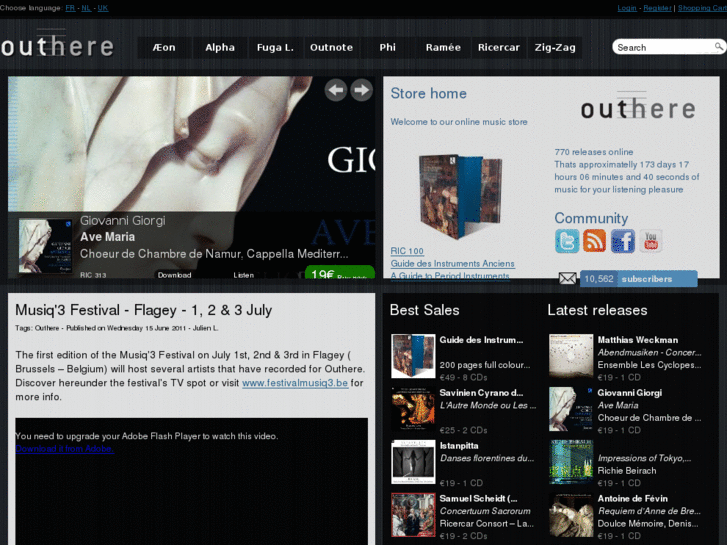
Task: Open Istanpitta album cover thumbnail
Action: pyautogui.click(x=413, y=462)
